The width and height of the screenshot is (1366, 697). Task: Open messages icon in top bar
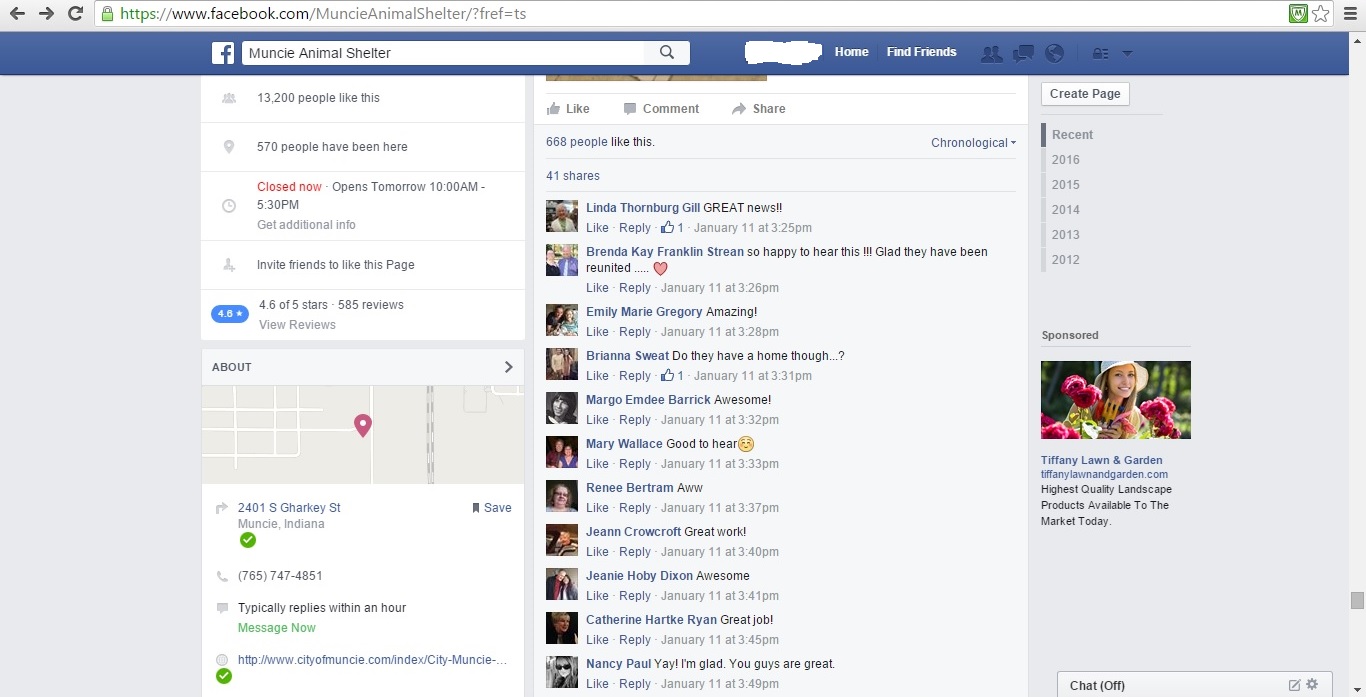point(1022,53)
